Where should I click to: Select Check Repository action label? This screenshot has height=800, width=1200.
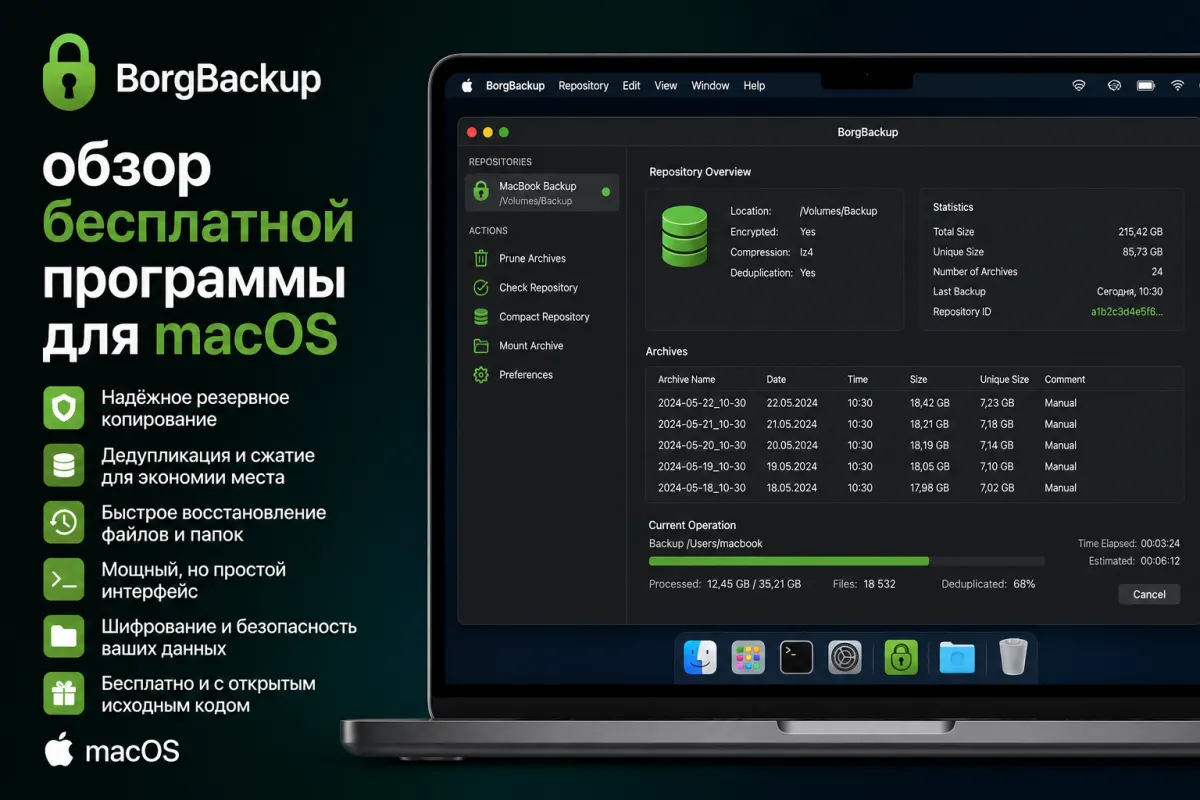click(x=538, y=287)
